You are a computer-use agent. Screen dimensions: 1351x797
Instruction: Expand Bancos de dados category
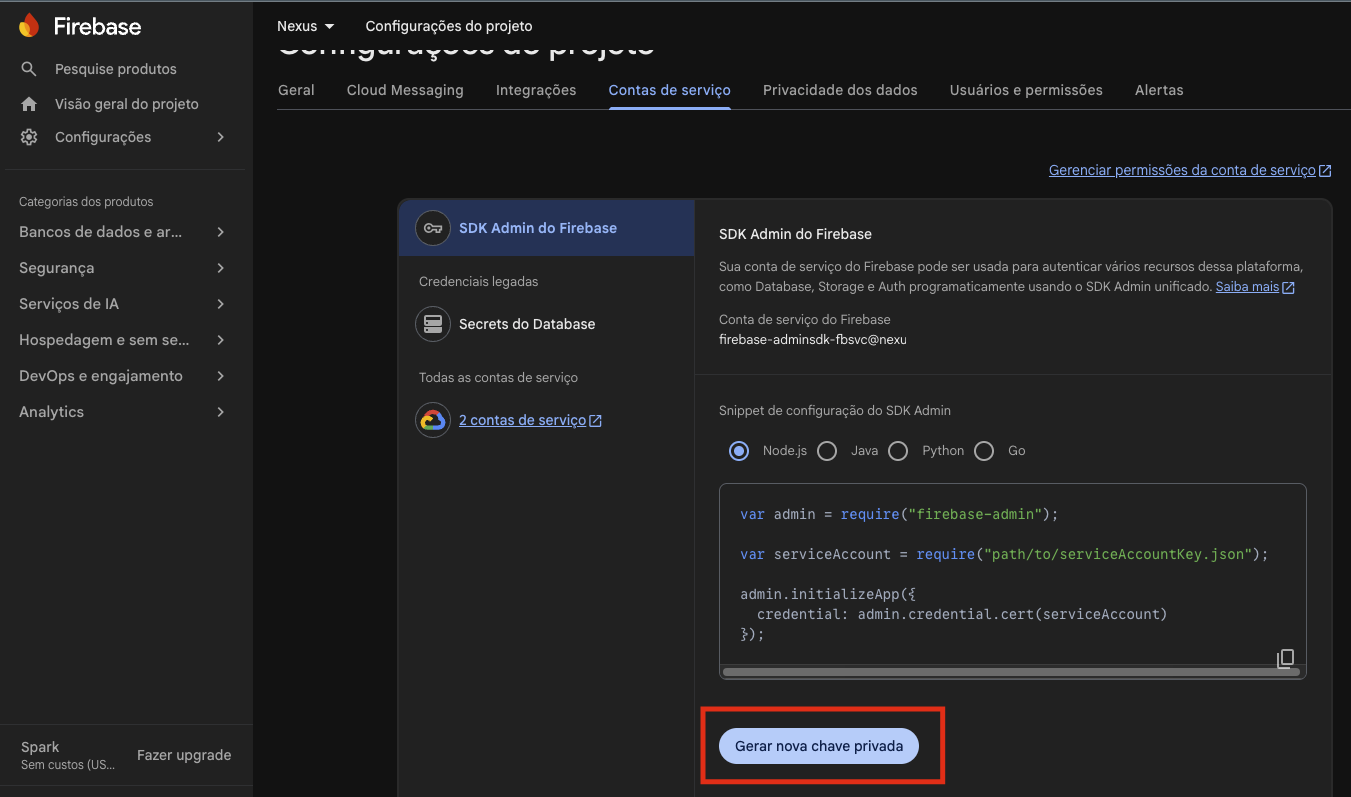tap(221, 232)
